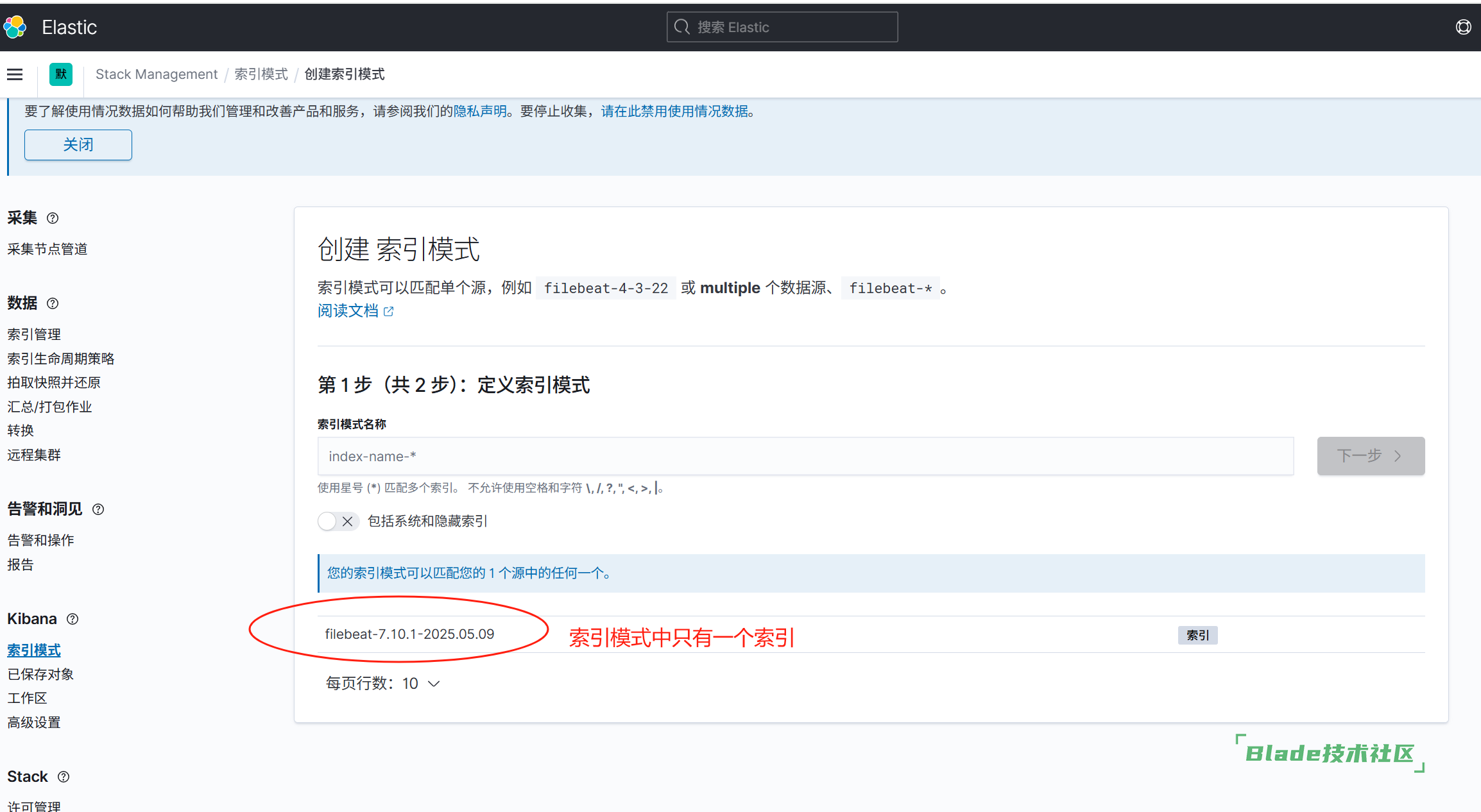
Task: Click the external link icon after 阅读文档
Action: pyautogui.click(x=388, y=311)
